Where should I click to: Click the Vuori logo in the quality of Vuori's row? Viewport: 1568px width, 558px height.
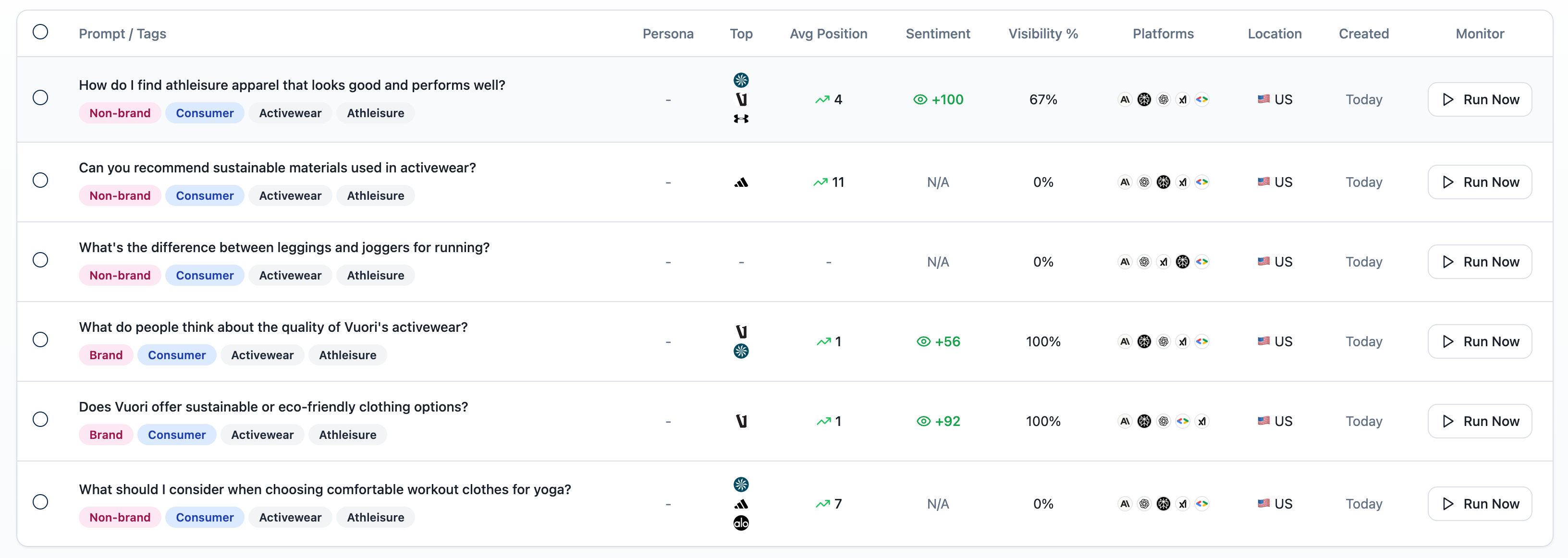coord(741,332)
